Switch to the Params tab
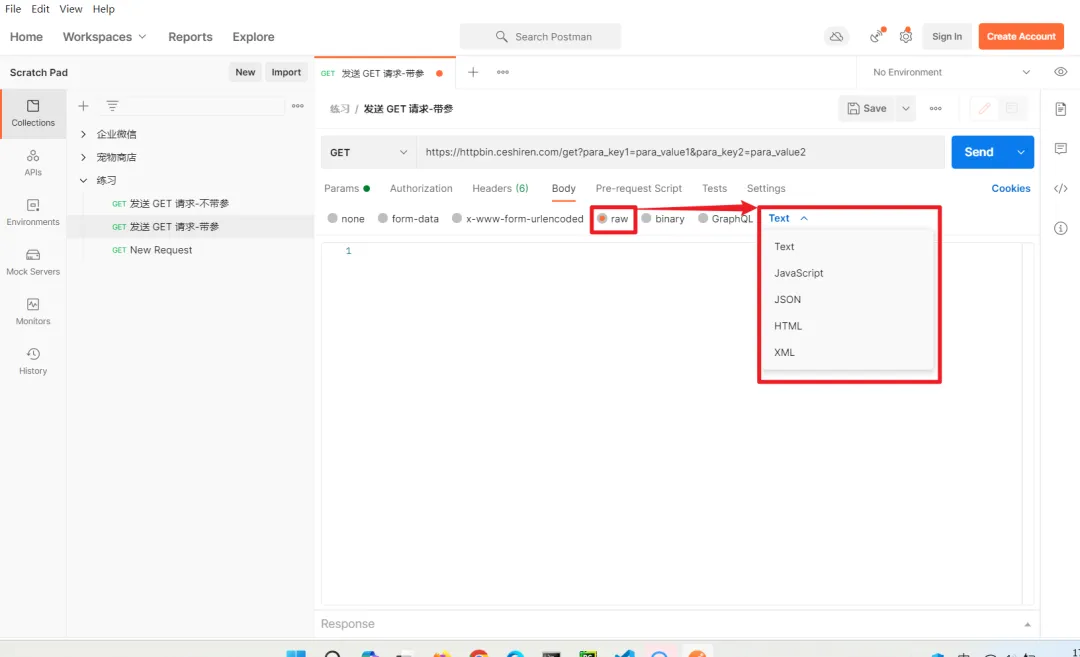 (x=346, y=189)
